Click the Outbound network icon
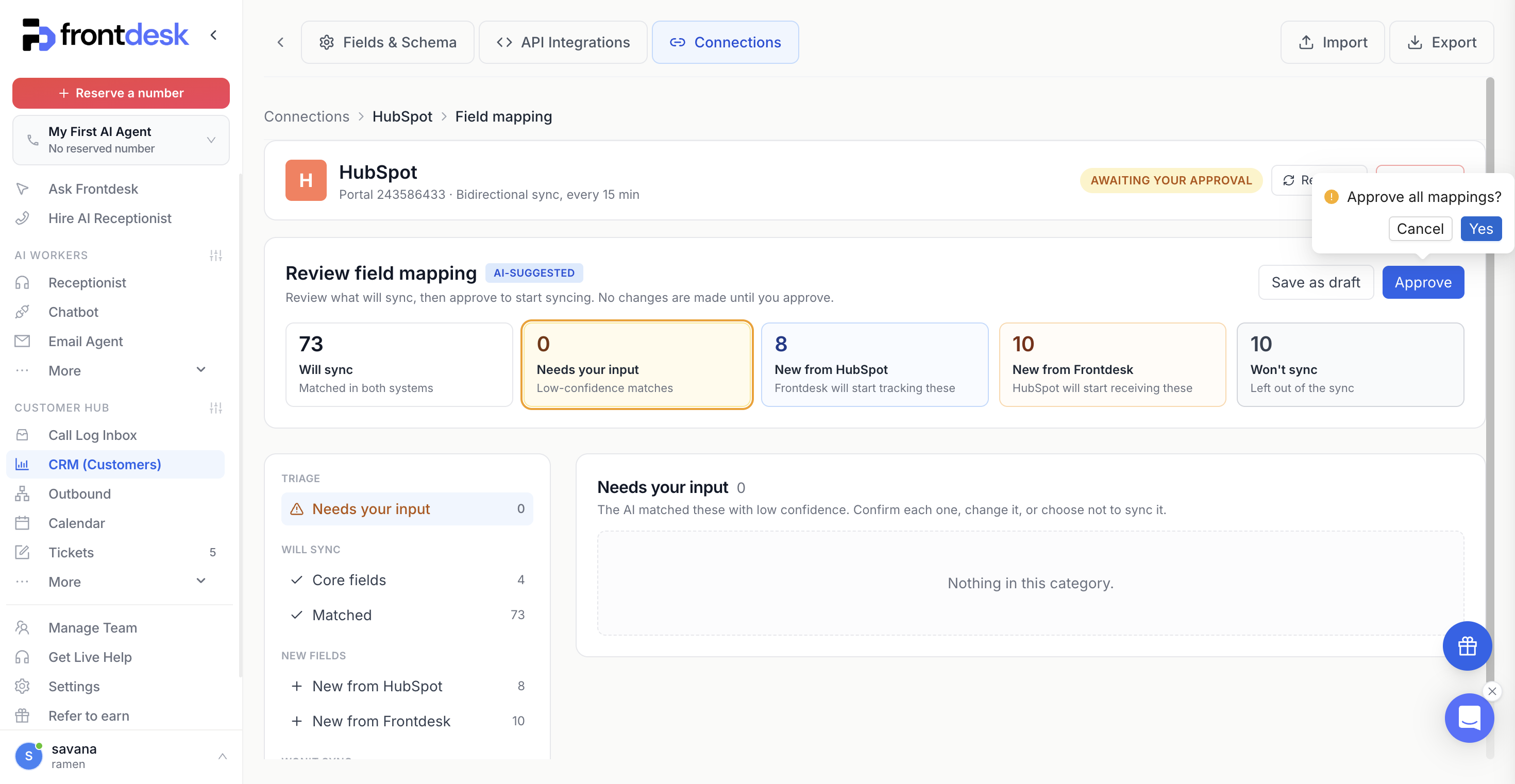1515x784 pixels. [22, 493]
